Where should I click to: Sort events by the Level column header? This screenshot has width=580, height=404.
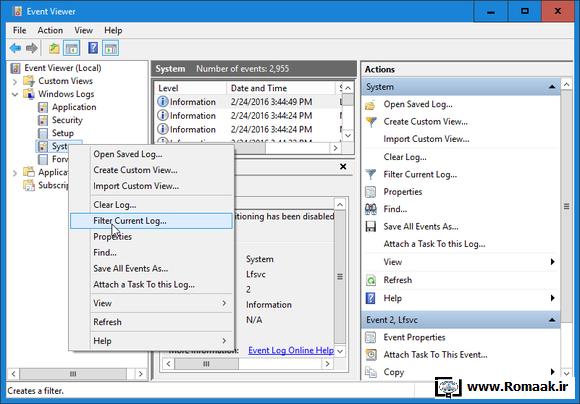[x=190, y=88]
